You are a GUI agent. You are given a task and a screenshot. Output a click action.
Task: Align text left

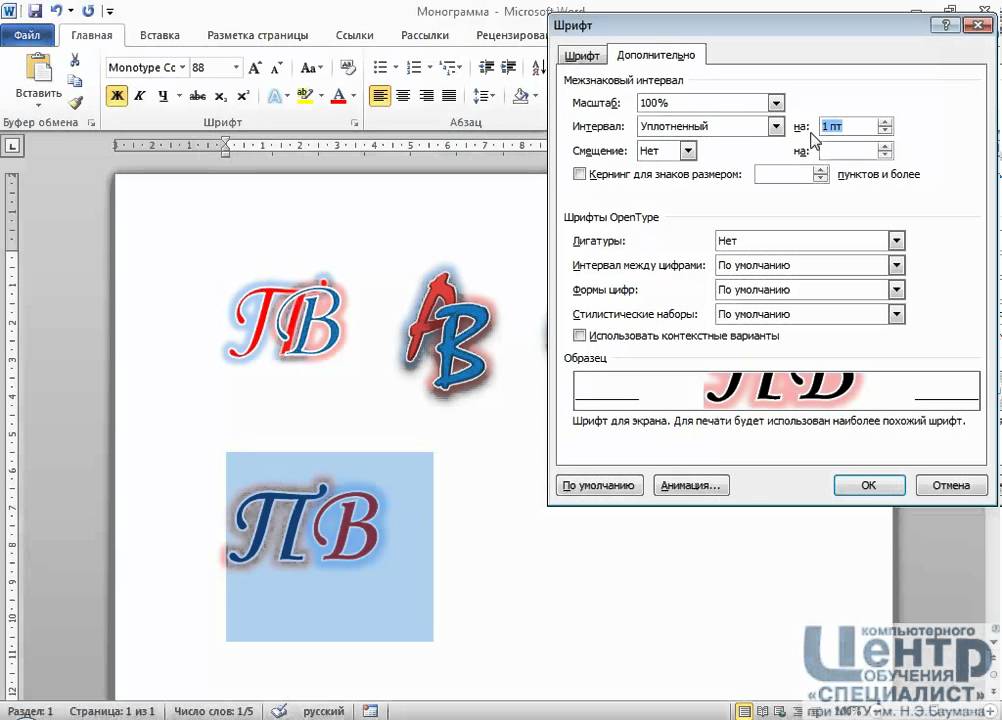[x=380, y=96]
